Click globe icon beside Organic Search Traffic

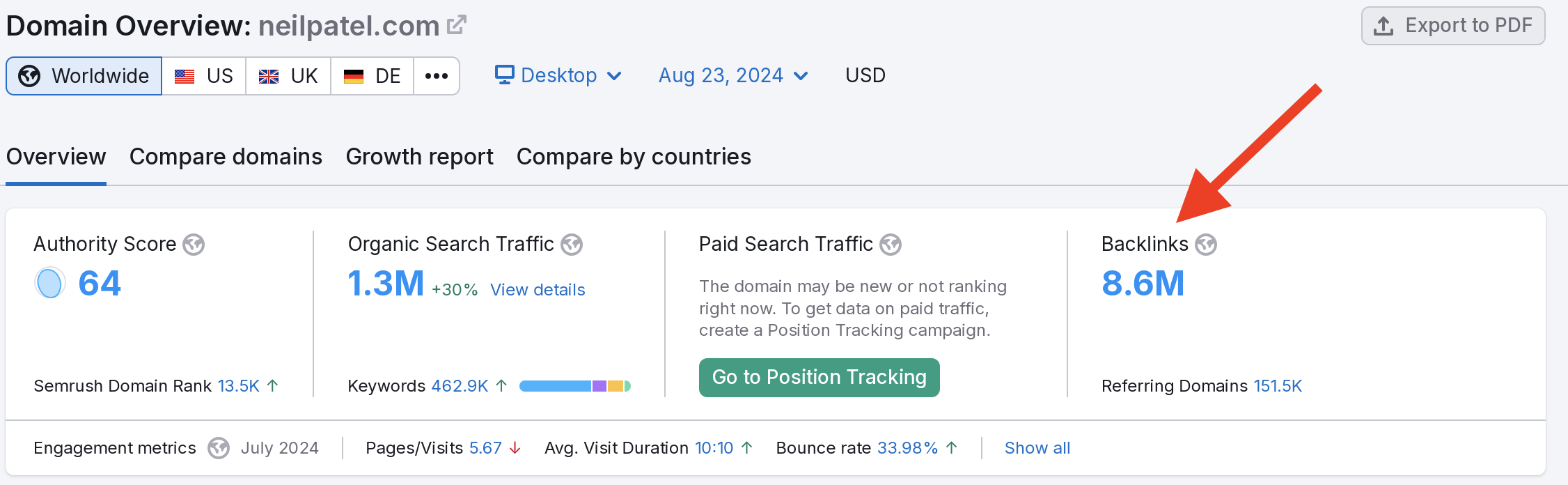(572, 245)
